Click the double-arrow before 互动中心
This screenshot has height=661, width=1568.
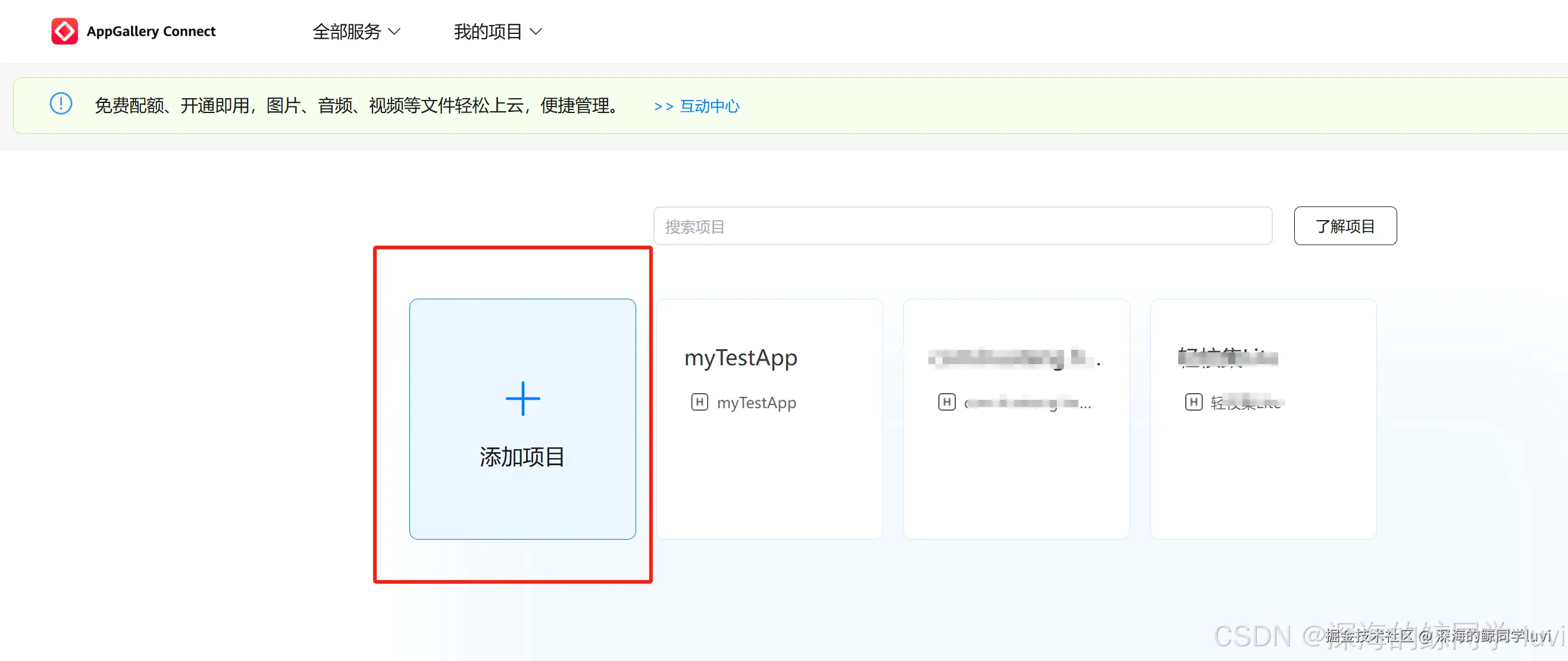coord(663,106)
